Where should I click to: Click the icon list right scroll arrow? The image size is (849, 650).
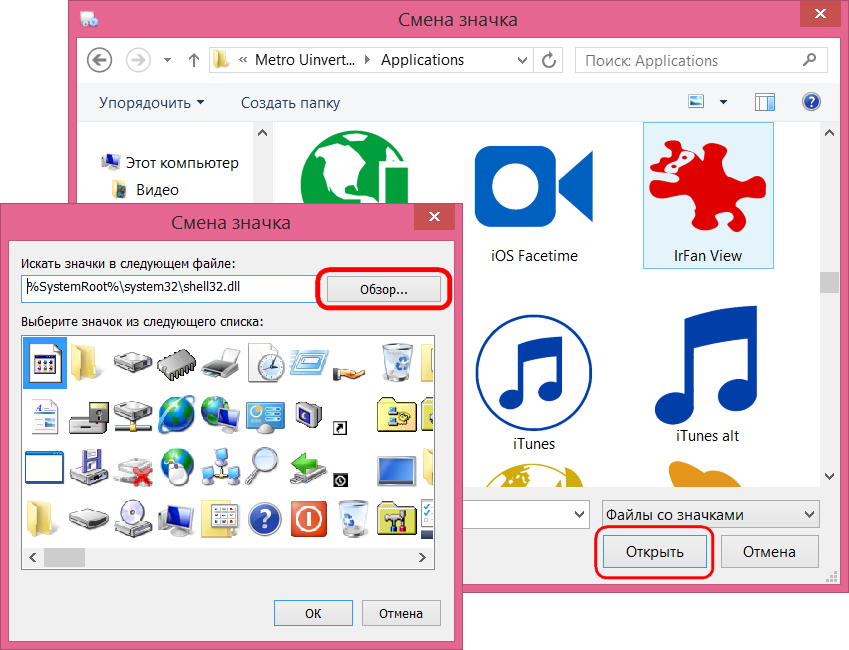pos(422,557)
